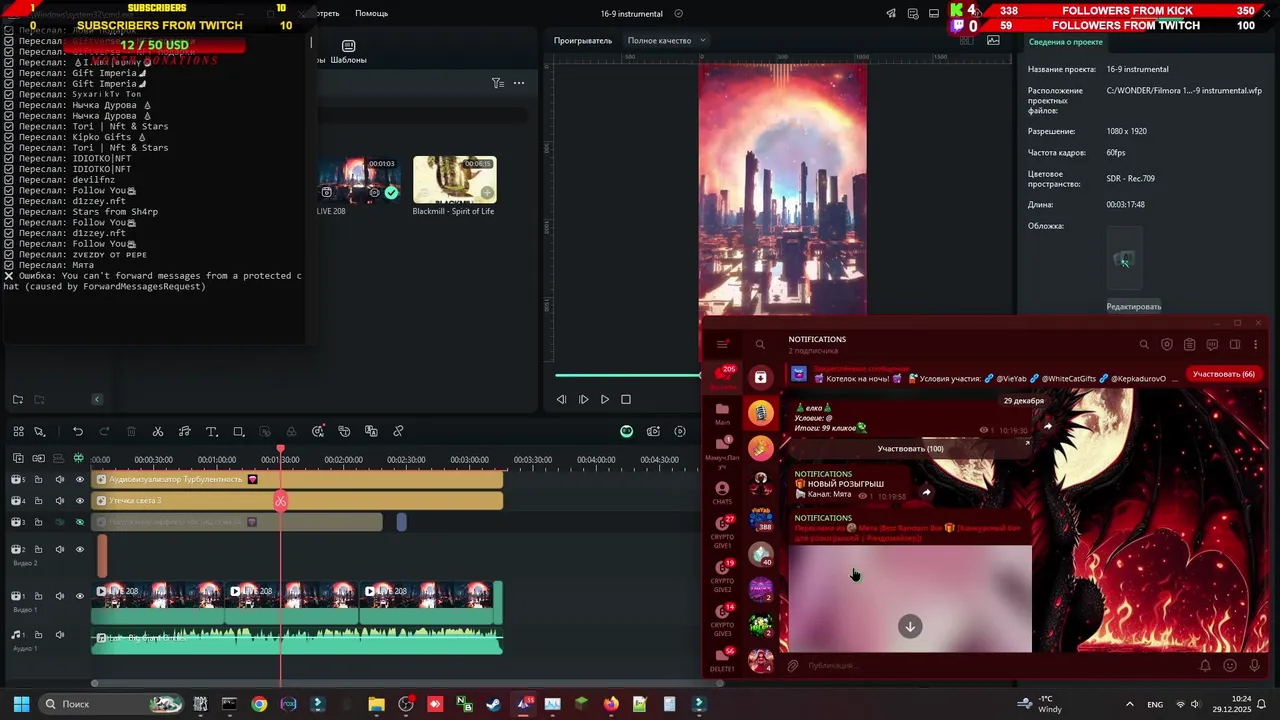Open the Полное качество quality dropdown

tap(666, 41)
